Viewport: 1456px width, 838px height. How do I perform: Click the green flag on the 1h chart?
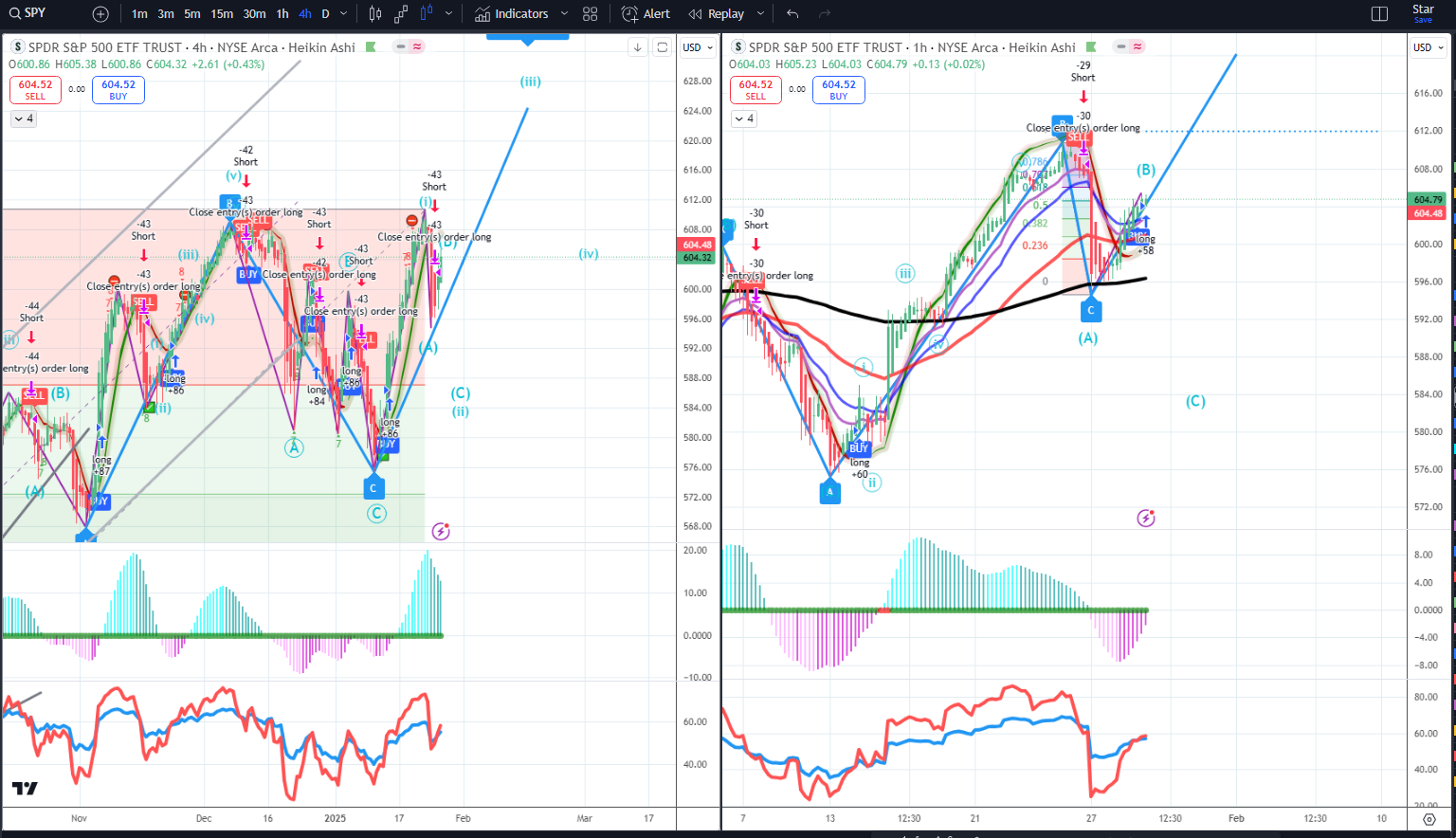click(x=1091, y=46)
